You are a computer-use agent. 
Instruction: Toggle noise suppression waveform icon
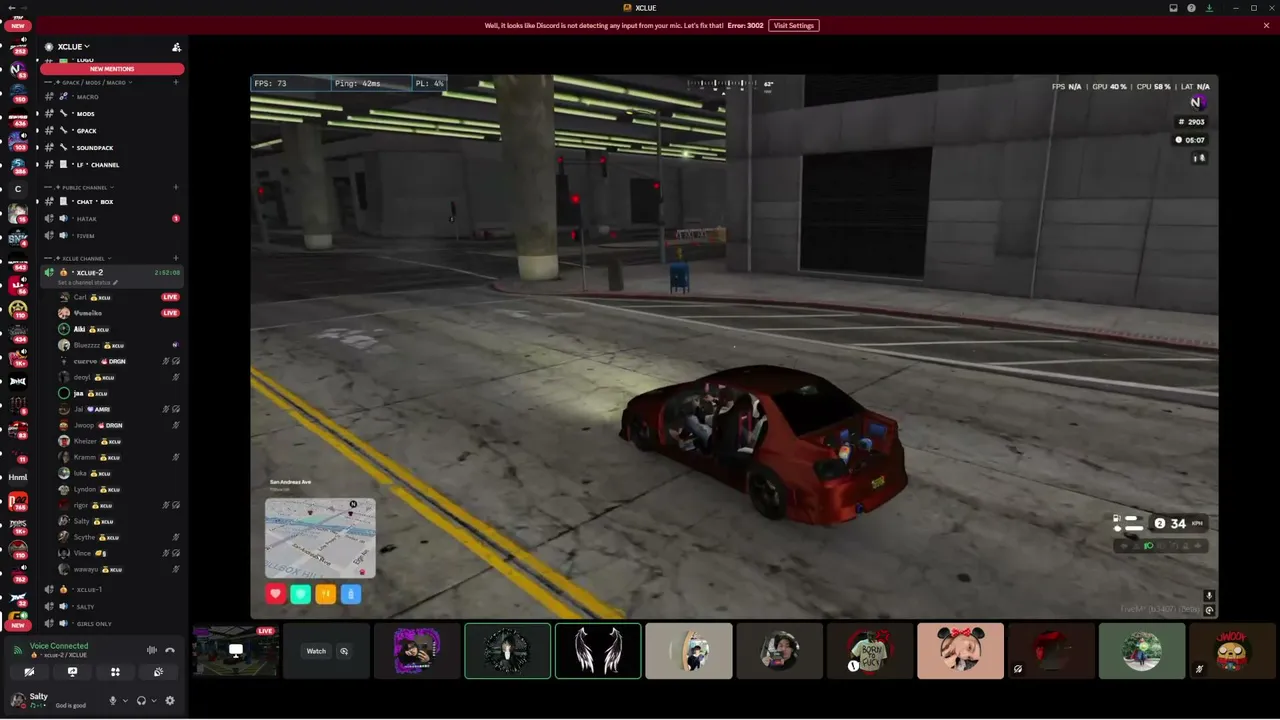[x=152, y=650]
